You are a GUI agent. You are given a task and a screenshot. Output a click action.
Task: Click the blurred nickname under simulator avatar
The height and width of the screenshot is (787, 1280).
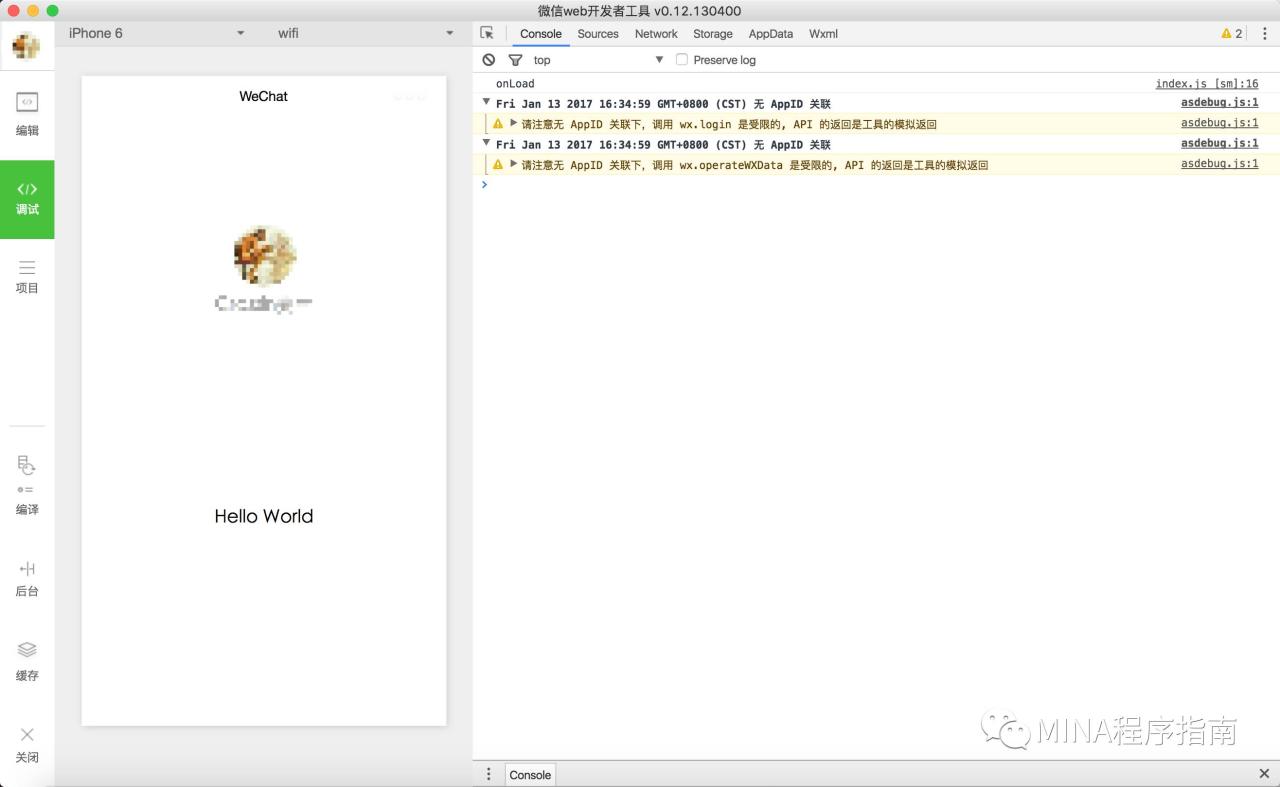coord(264,303)
